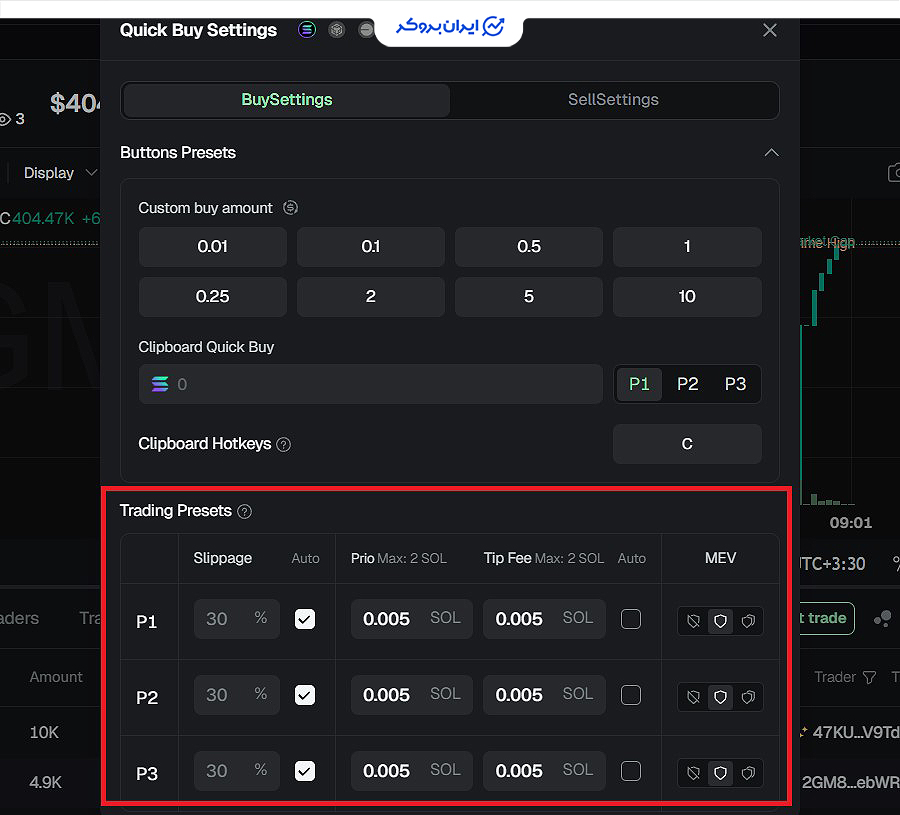Select P3 MEV rightmost shield icon
The height and width of the screenshot is (815, 900).
tap(748, 773)
